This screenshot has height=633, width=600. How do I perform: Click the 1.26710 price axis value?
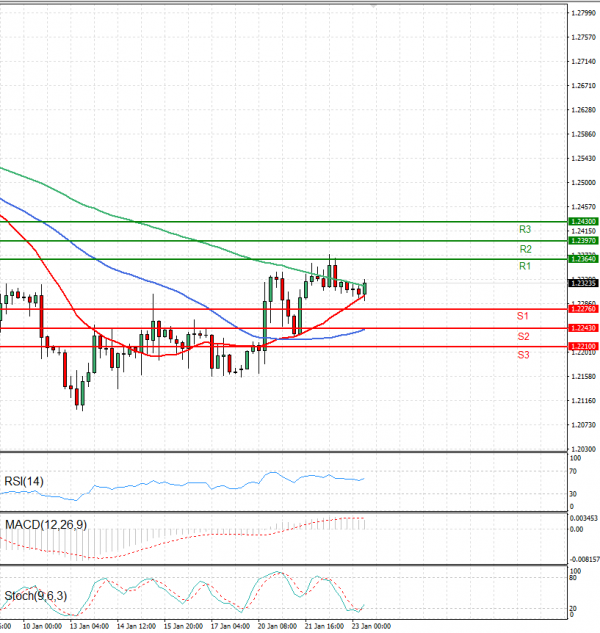click(x=583, y=86)
